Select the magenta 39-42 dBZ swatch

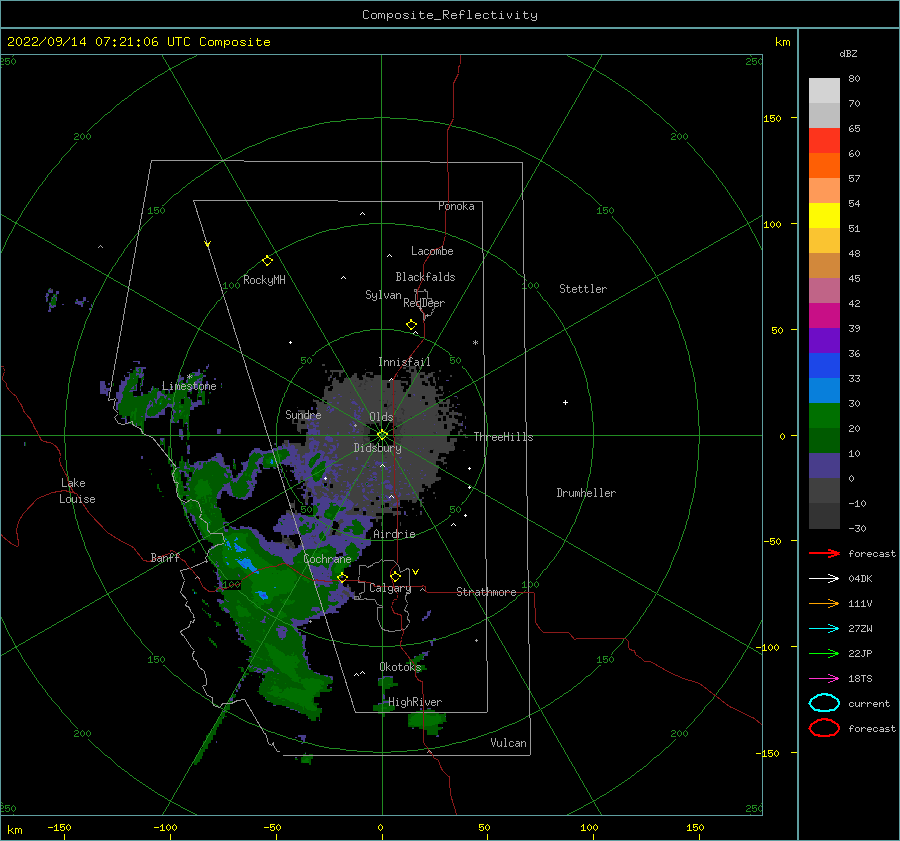[824, 316]
